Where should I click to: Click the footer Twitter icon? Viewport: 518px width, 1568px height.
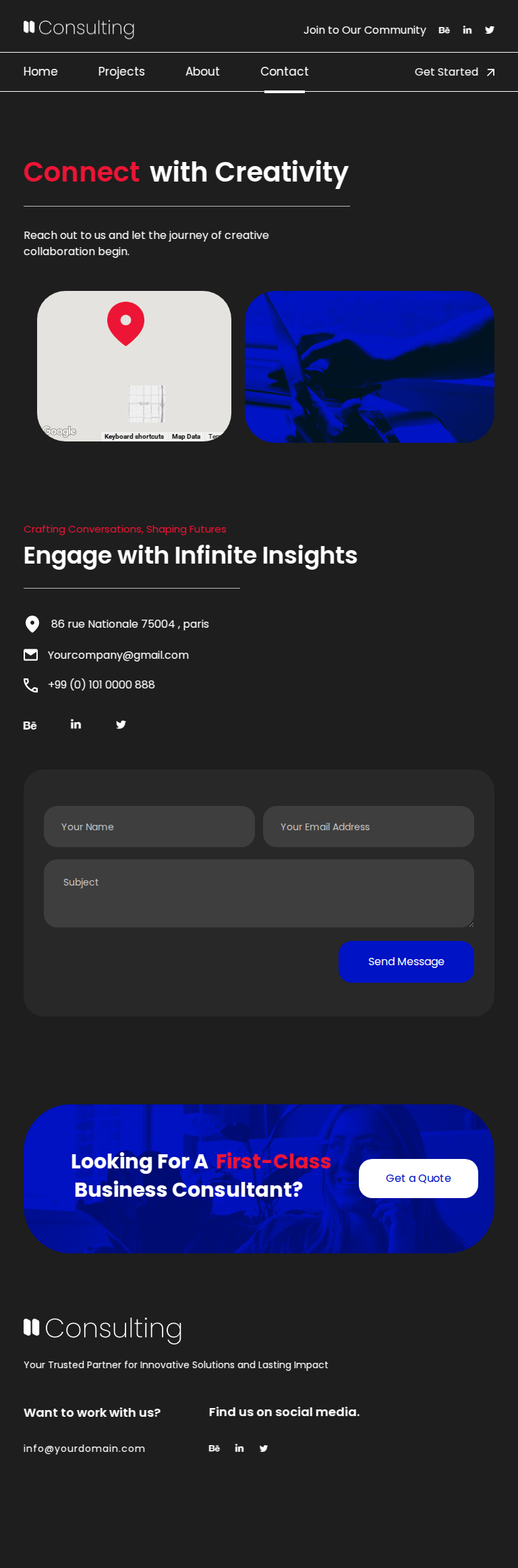coord(264,1449)
